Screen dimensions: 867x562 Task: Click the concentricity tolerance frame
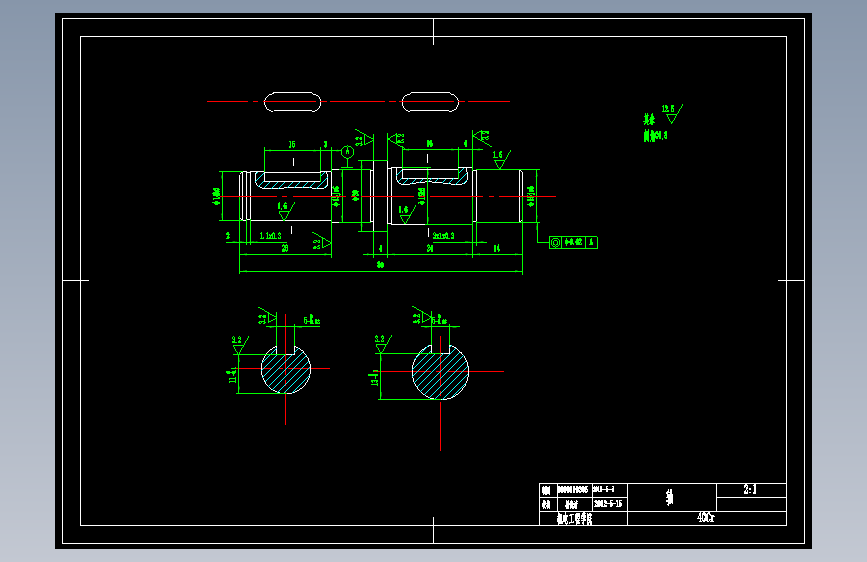(x=573, y=242)
